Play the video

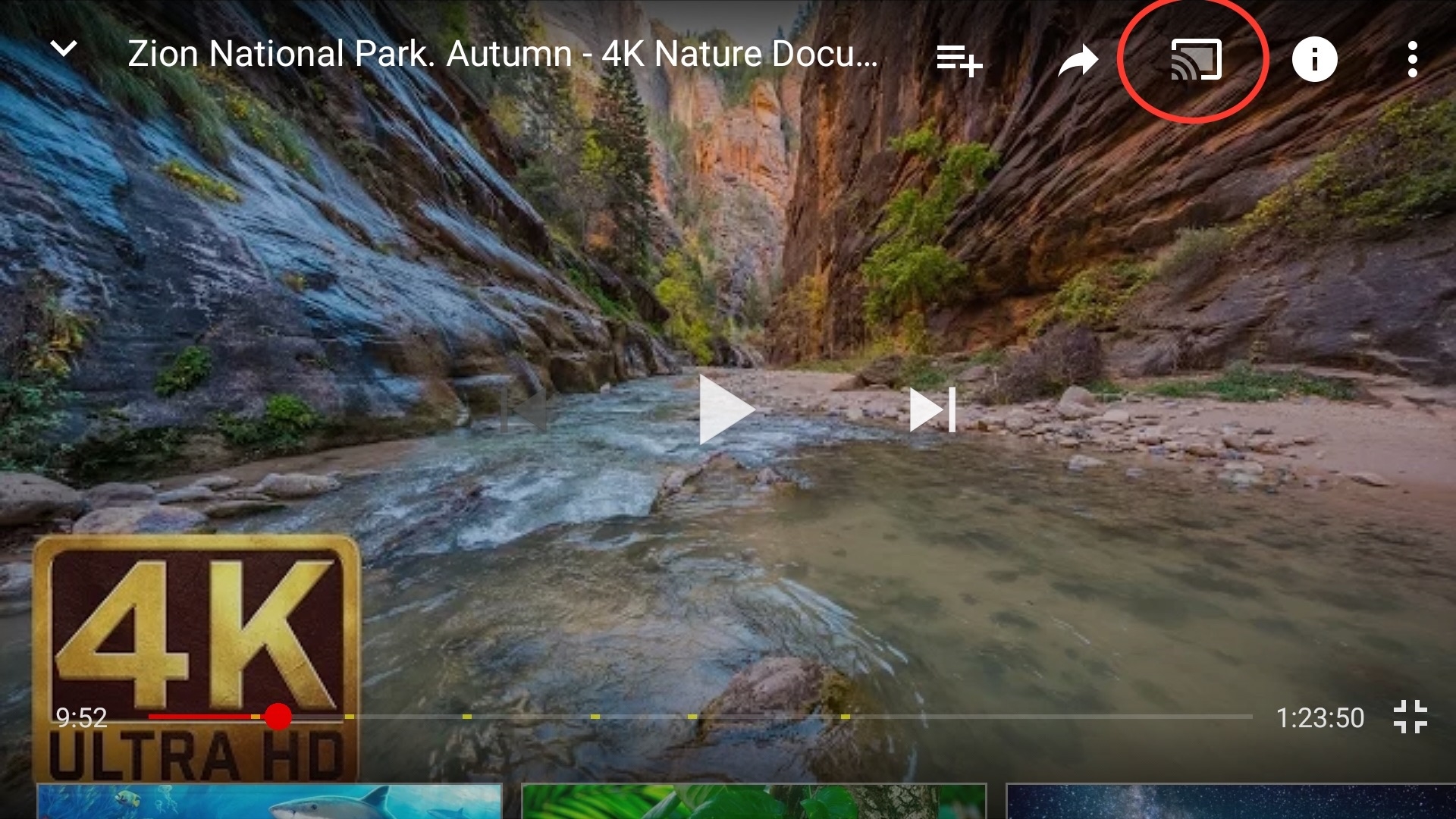(726, 409)
